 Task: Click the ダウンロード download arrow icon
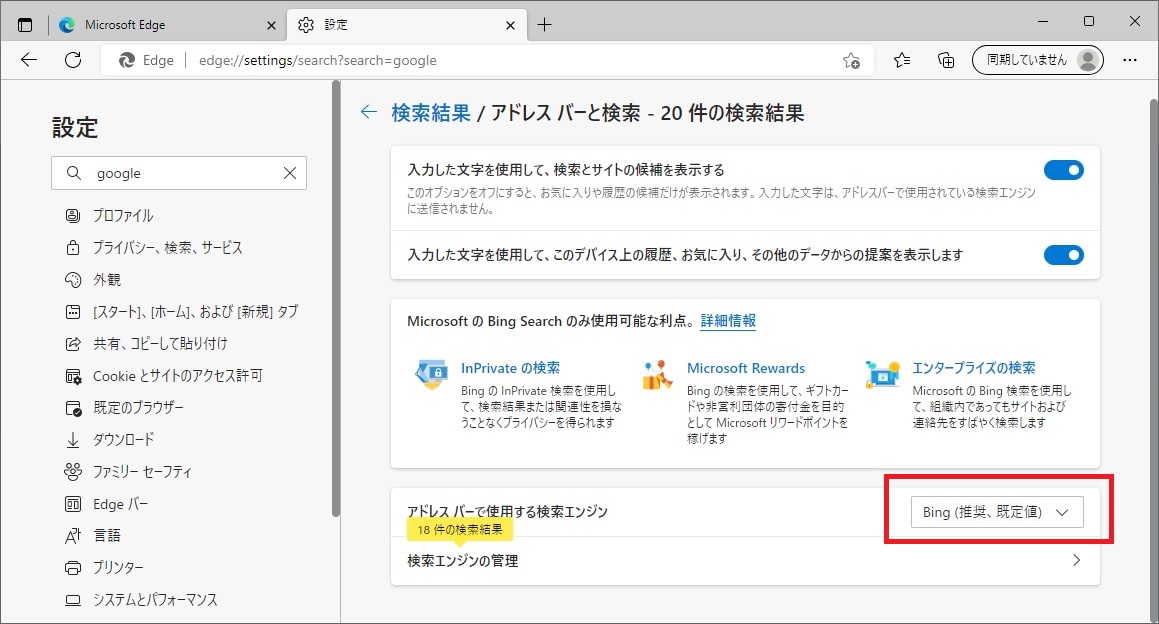[x=72, y=440]
